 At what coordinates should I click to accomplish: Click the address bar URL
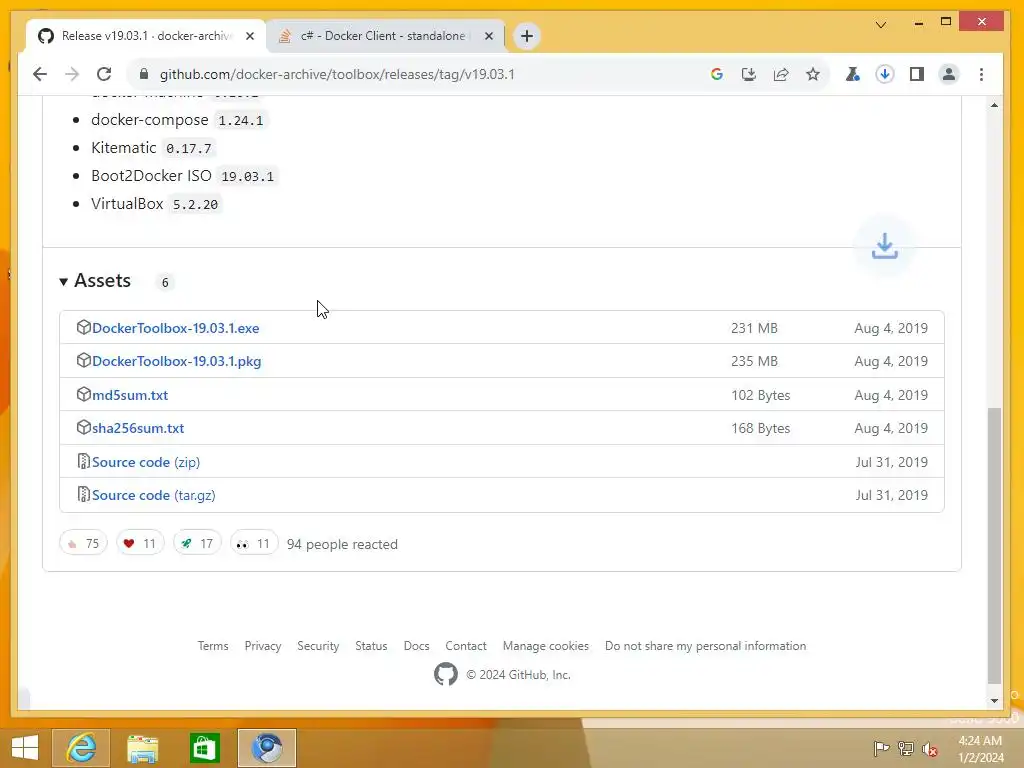[x=337, y=74]
